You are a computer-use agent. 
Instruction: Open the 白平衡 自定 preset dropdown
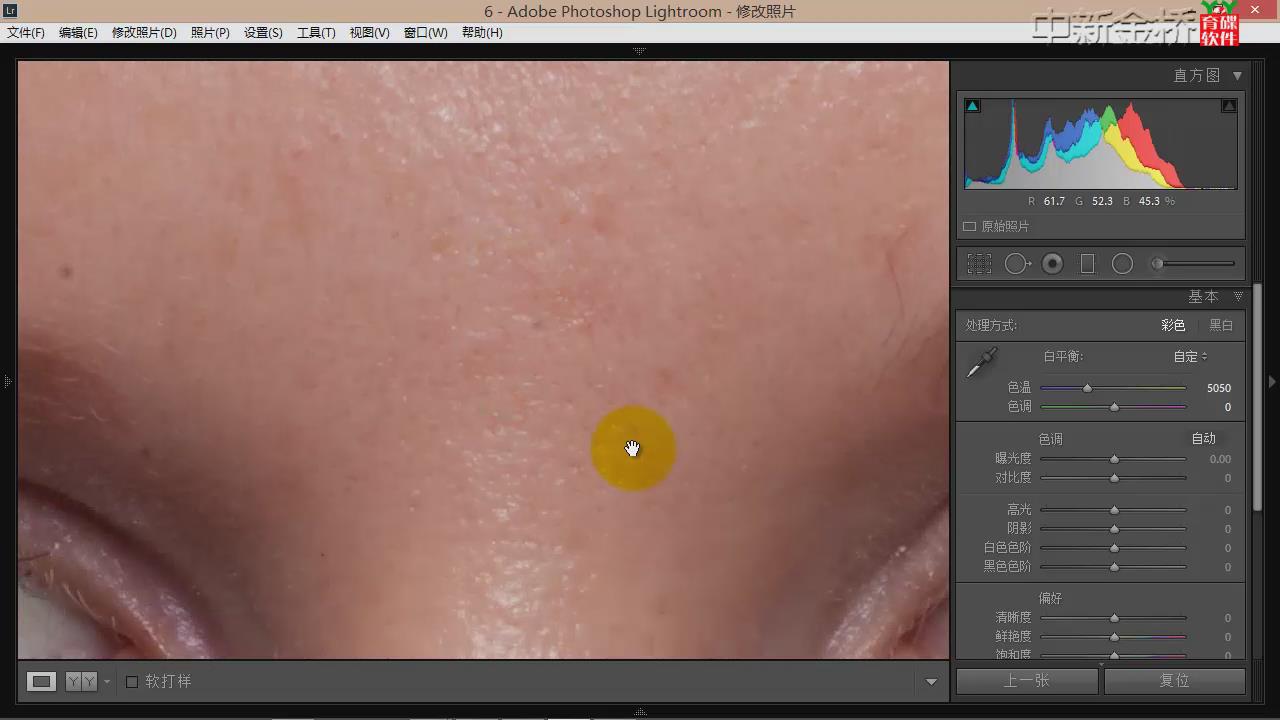[x=1190, y=356]
